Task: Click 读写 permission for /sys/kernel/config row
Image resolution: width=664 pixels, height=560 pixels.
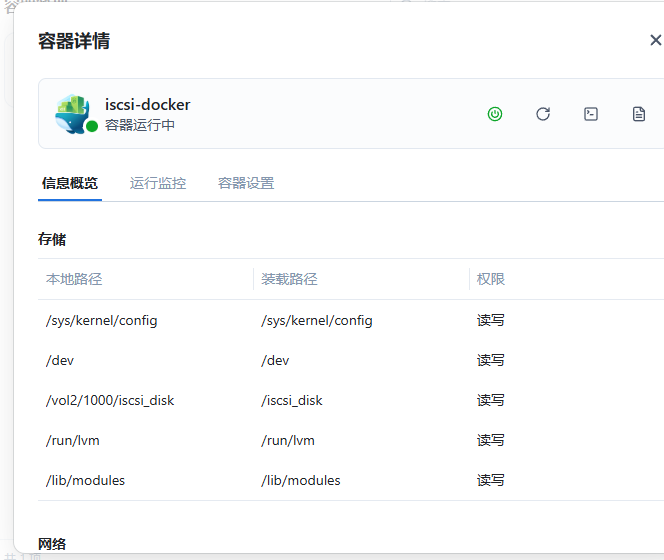Action: tap(491, 321)
